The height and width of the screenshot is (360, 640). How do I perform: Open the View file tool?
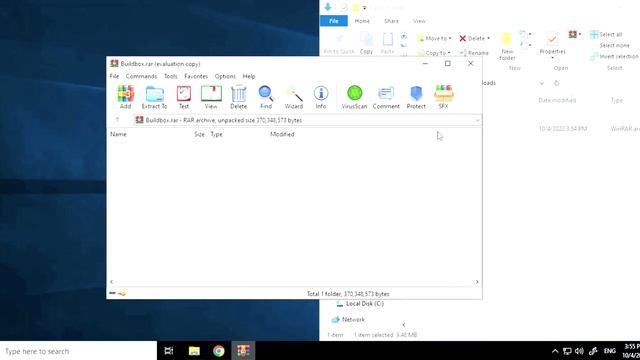(x=211, y=97)
